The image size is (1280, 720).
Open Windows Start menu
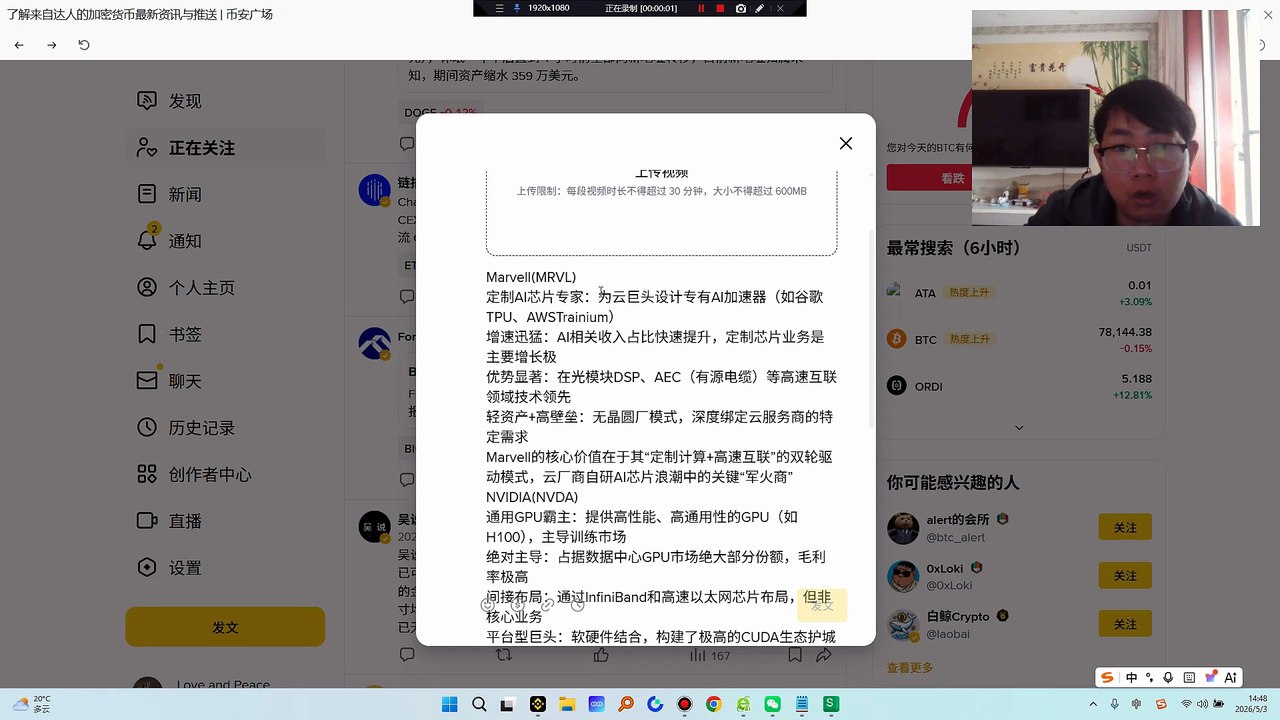point(450,704)
